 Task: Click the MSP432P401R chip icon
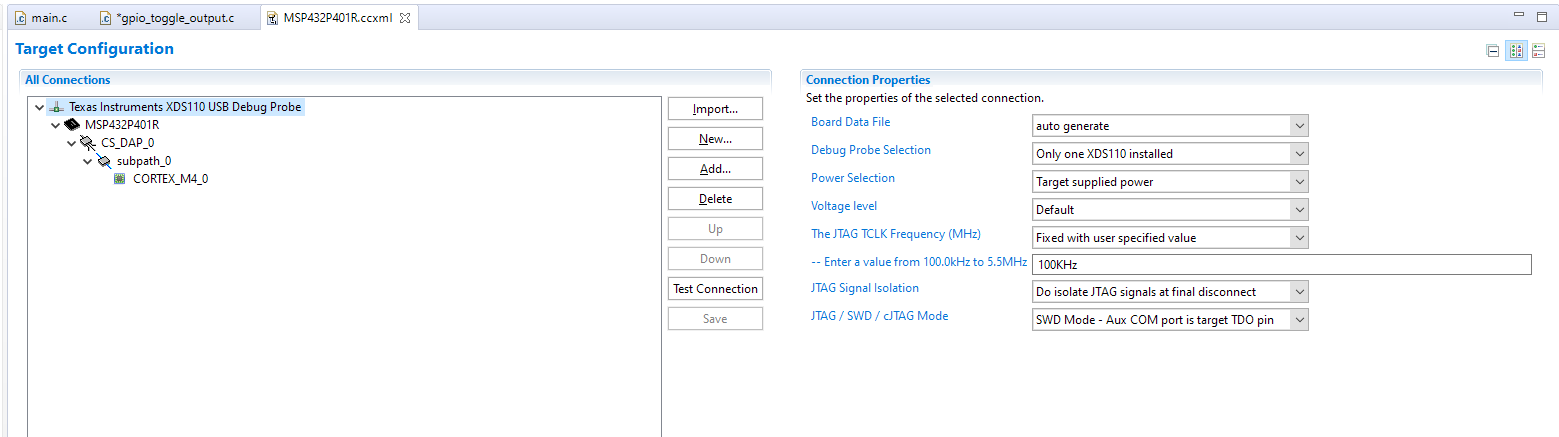point(72,125)
